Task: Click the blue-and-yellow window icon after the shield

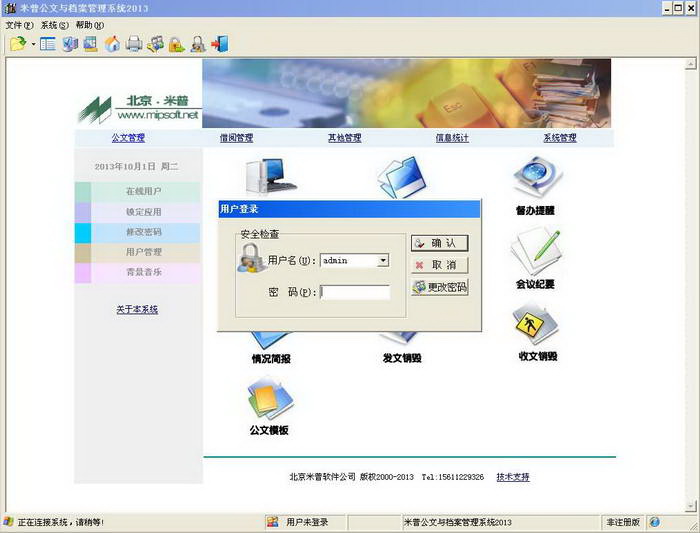Action: coord(91,44)
